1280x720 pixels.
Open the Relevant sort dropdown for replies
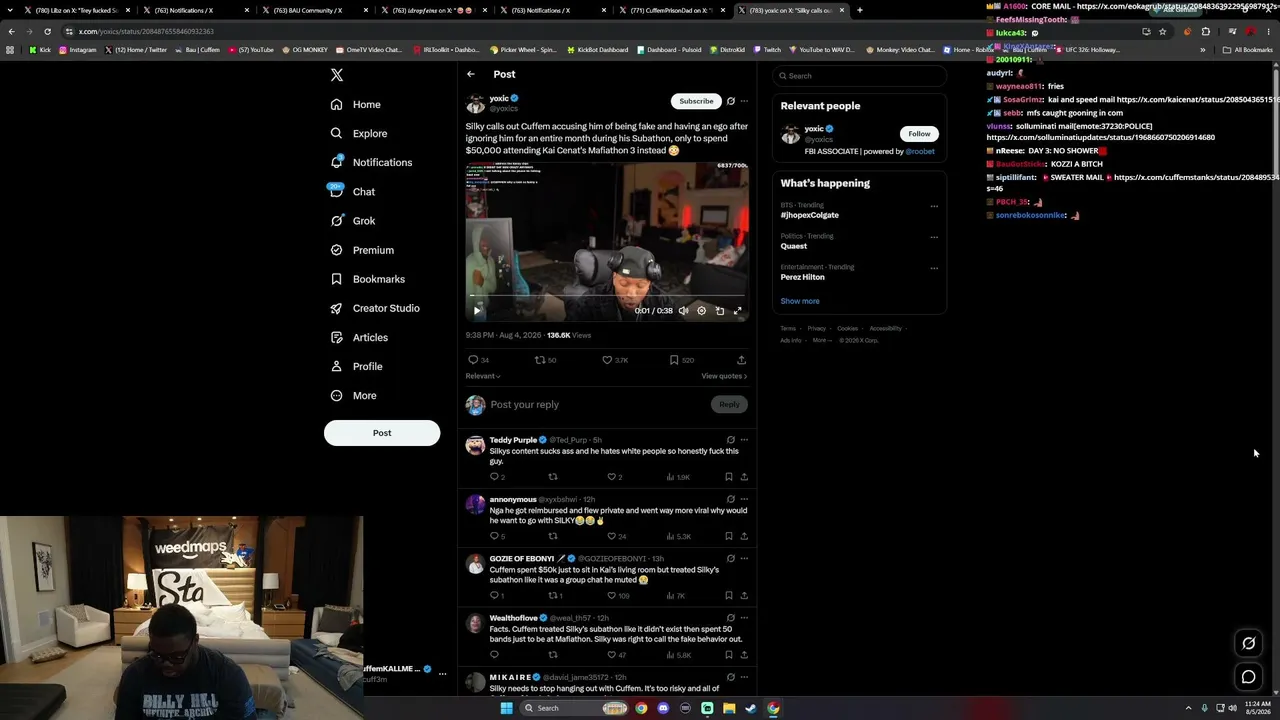pyautogui.click(x=483, y=376)
